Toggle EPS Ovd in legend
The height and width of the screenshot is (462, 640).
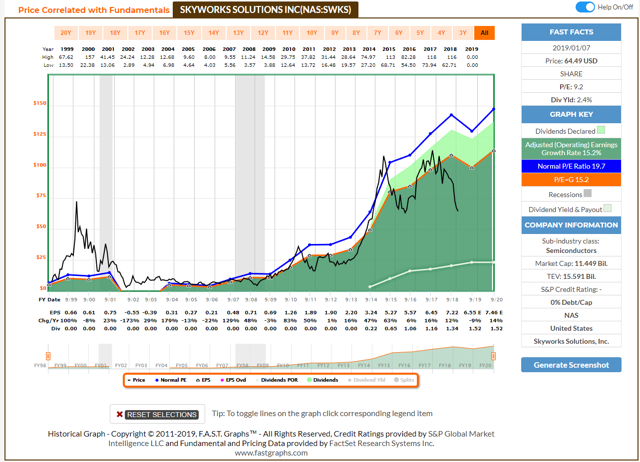(x=233, y=380)
